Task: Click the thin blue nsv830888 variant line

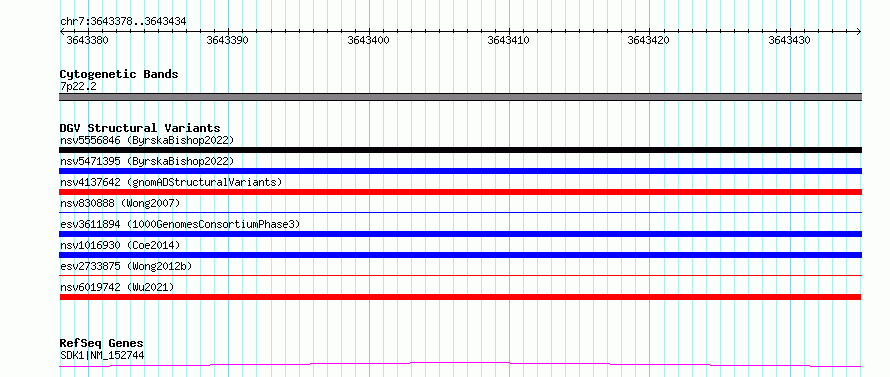Action: [x=460, y=212]
